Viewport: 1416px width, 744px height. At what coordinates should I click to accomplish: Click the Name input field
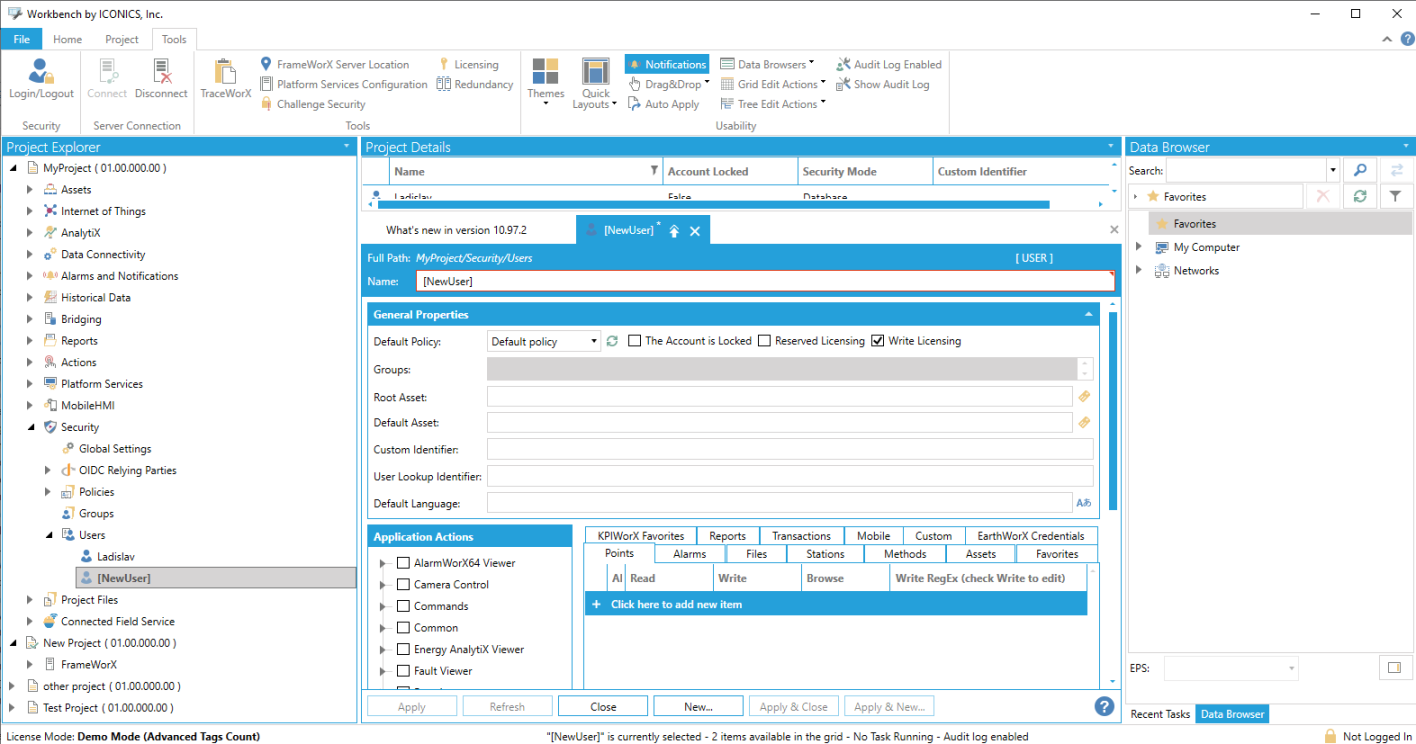coord(765,281)
